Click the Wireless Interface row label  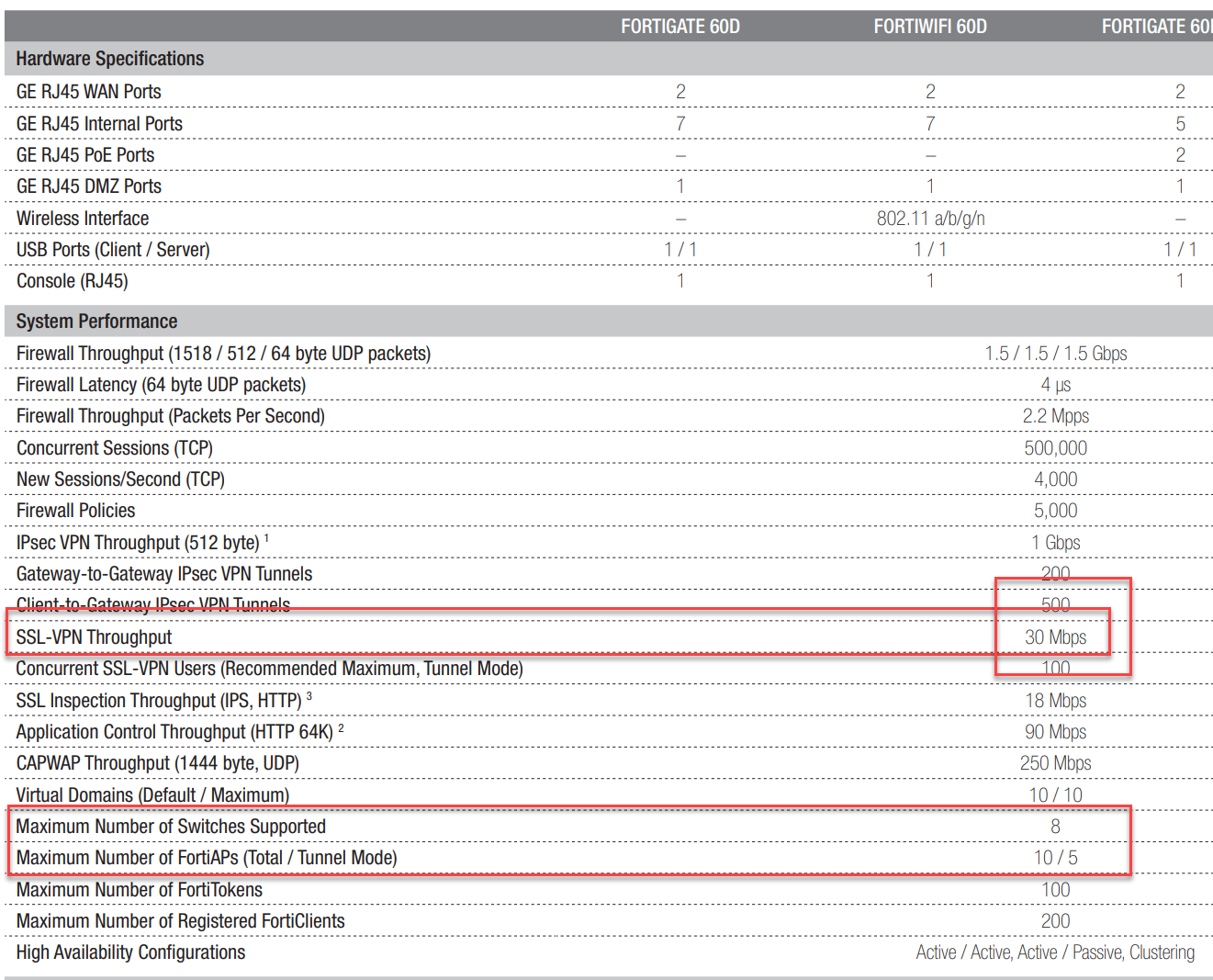[83, 219]
